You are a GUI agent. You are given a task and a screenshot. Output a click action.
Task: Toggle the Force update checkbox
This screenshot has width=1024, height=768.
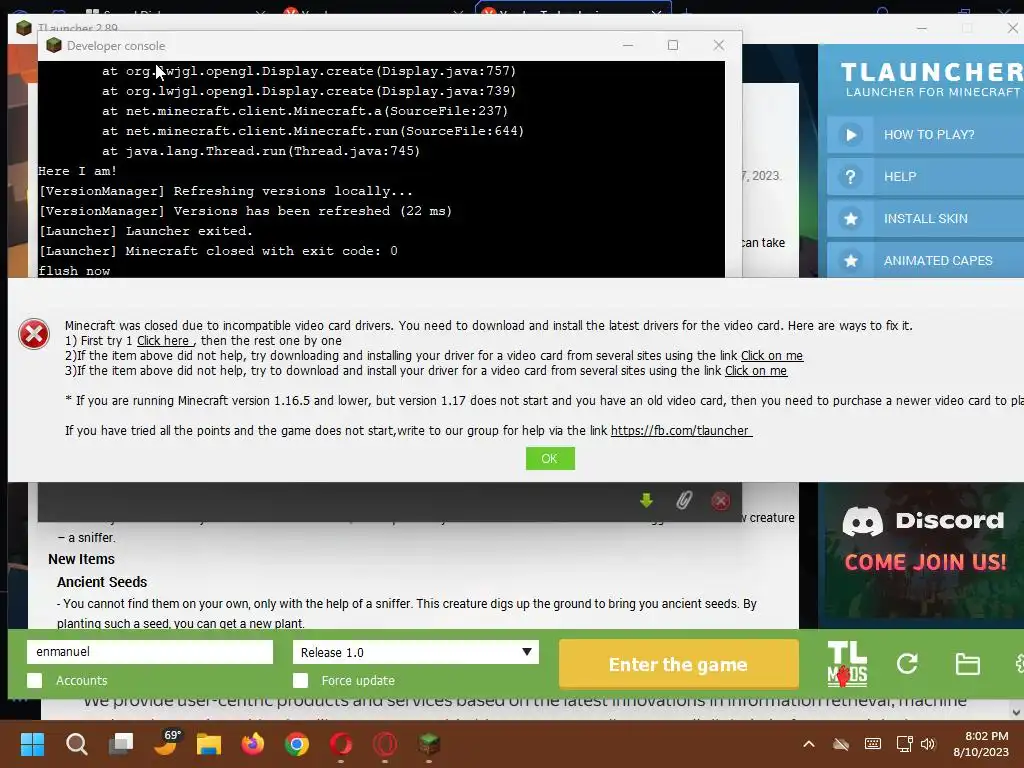(x=300, y=680)
